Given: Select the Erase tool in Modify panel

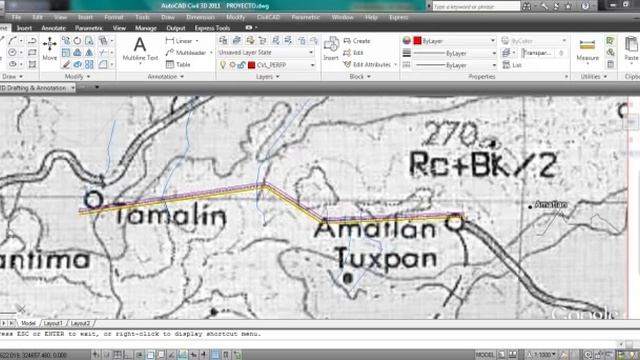Looking at the screenshot, I should [66, 64].
